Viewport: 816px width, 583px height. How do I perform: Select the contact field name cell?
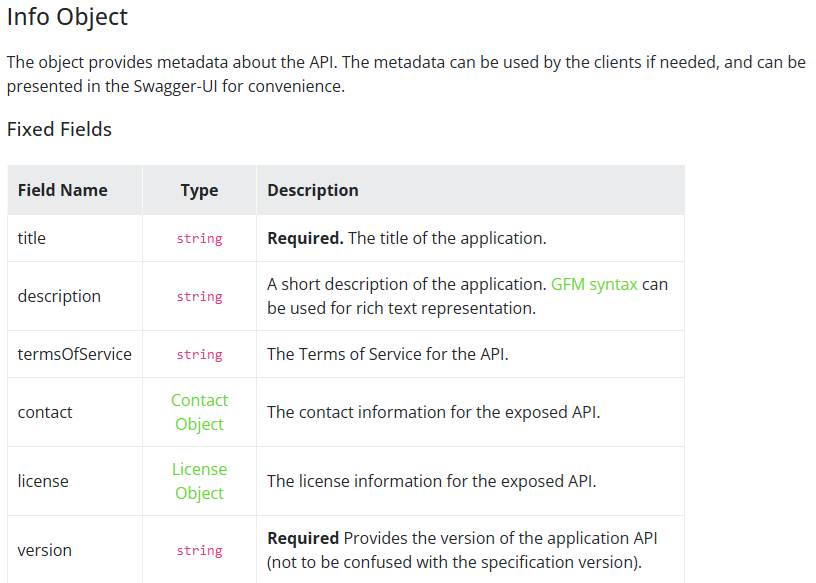click(x=45, y=412)
